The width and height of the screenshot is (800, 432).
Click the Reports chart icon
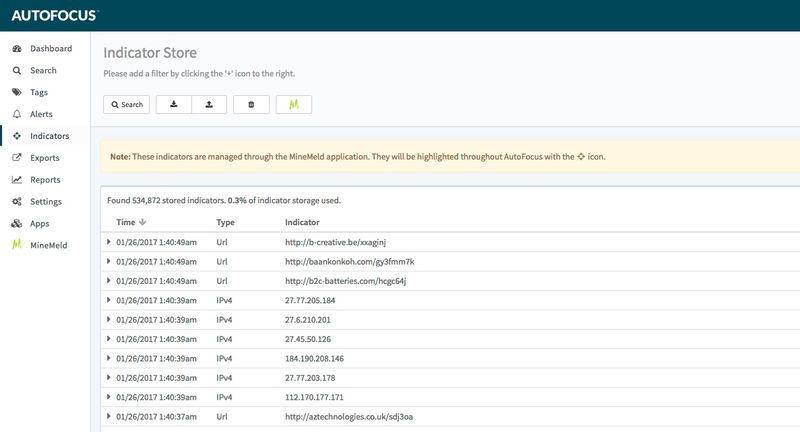click(x=17, y=180)
